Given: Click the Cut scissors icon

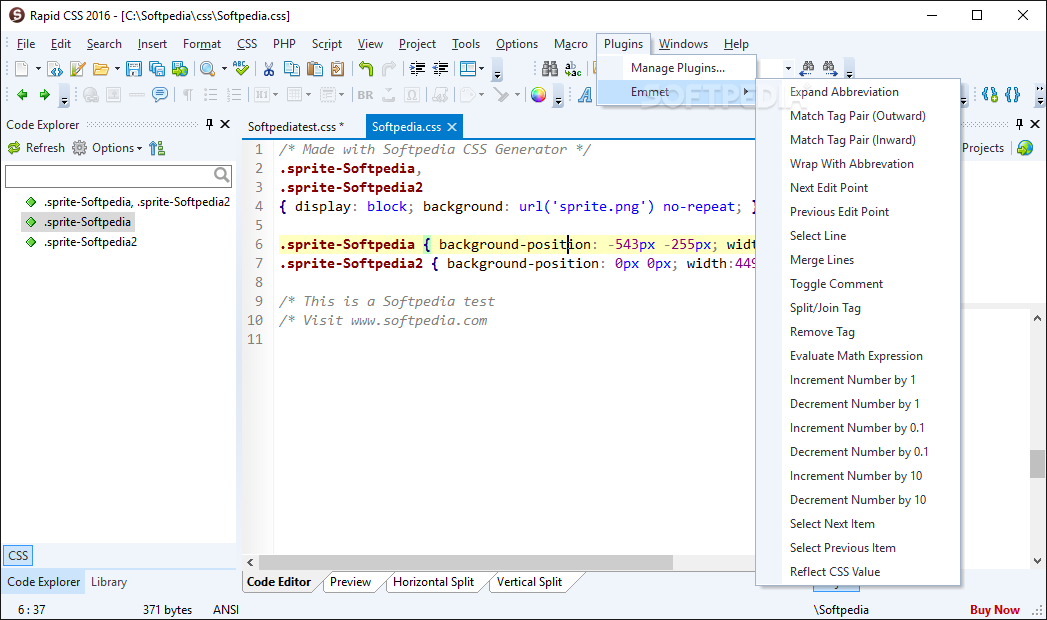Looking at the screenshot, I should click(x=268, y=69).
